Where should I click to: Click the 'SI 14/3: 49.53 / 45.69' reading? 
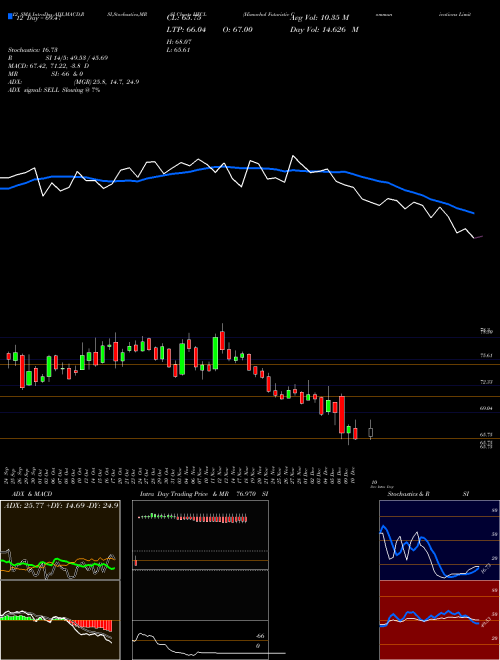click(77, 58)
